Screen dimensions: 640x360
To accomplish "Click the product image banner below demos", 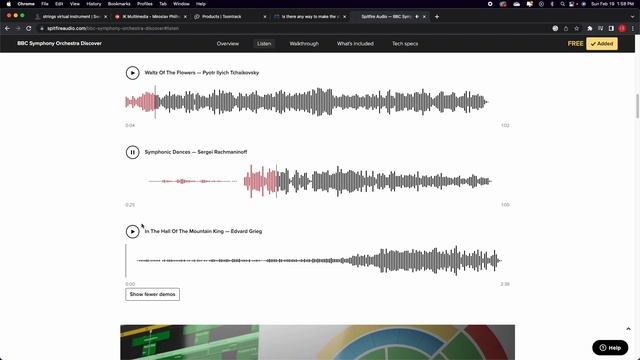I will tap(318, 342).
